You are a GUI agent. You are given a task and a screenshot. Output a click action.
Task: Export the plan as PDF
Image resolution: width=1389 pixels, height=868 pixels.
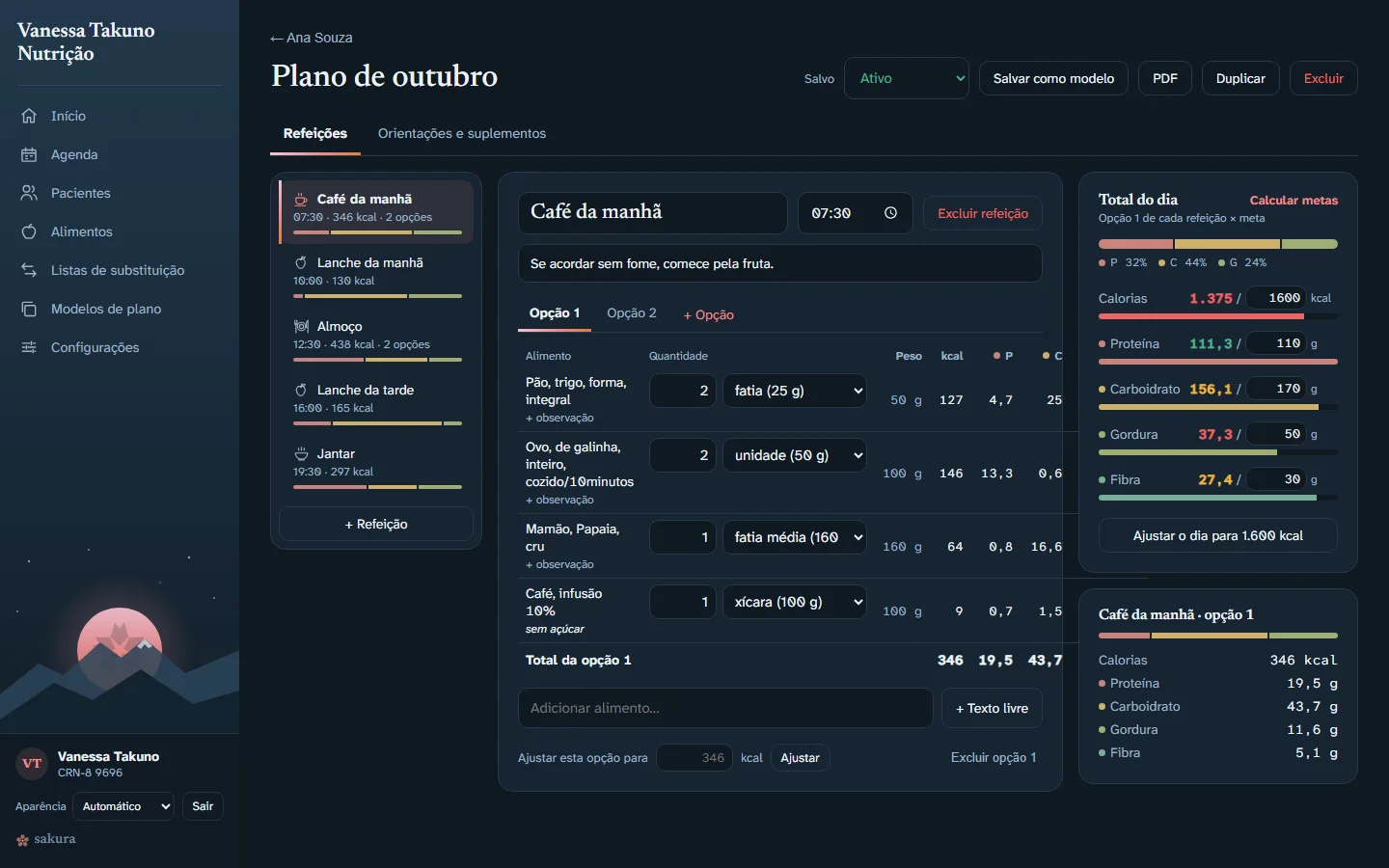1165,78
